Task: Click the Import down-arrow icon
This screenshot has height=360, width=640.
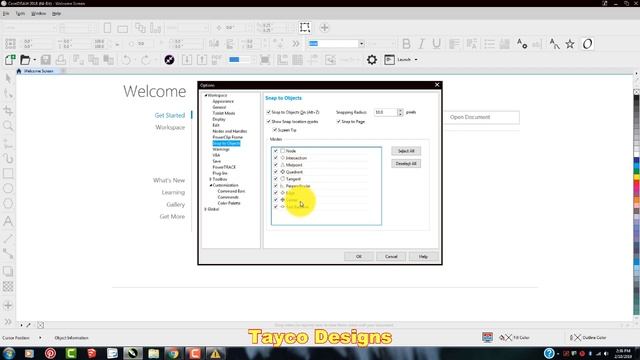Action: pos(187,60)
